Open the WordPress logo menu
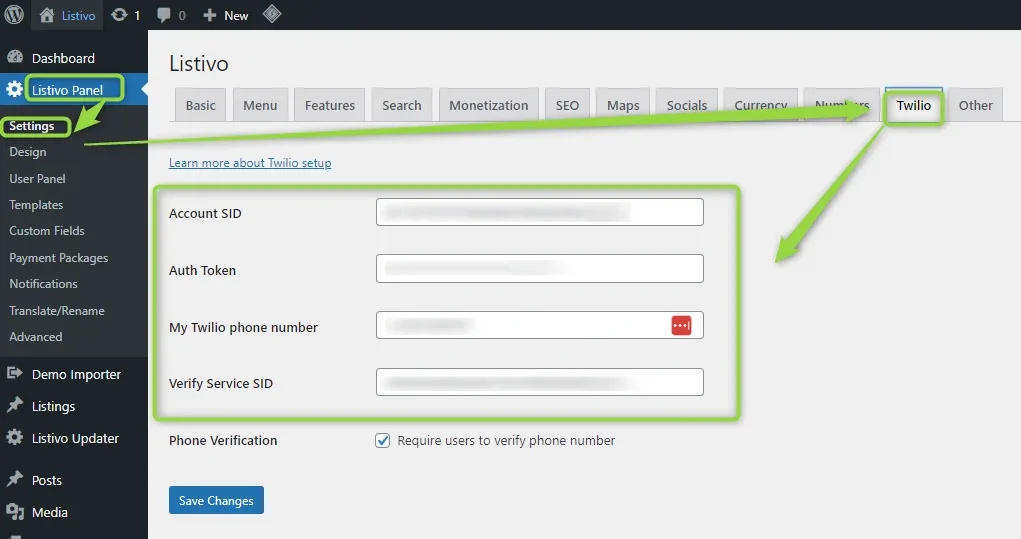Viewport: 1021px width, 539px height. click(14, 14)
